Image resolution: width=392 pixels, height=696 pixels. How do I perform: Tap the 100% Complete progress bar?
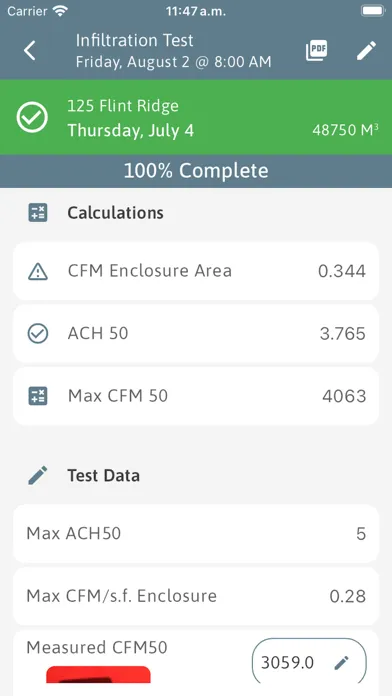[196, 171]
